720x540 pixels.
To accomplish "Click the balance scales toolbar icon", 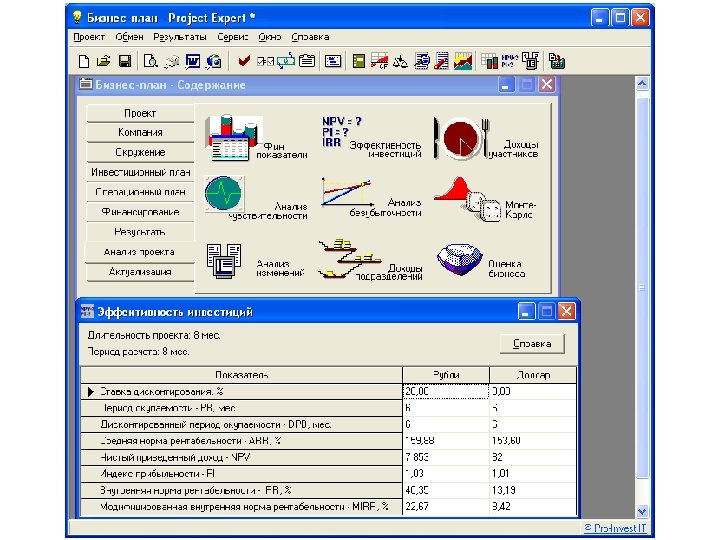I will tap(400, 61).
